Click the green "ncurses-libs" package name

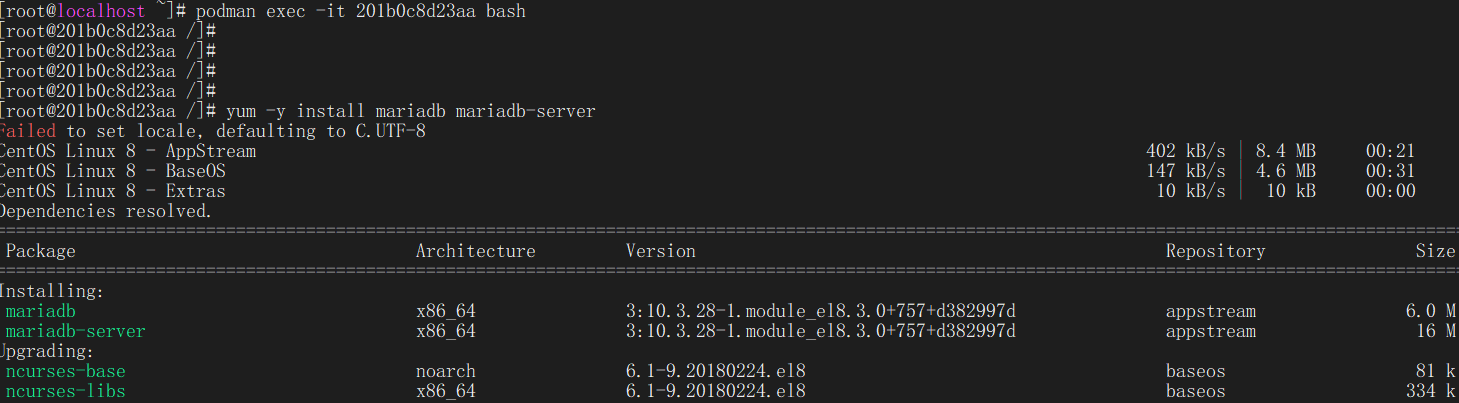point(66,391)
